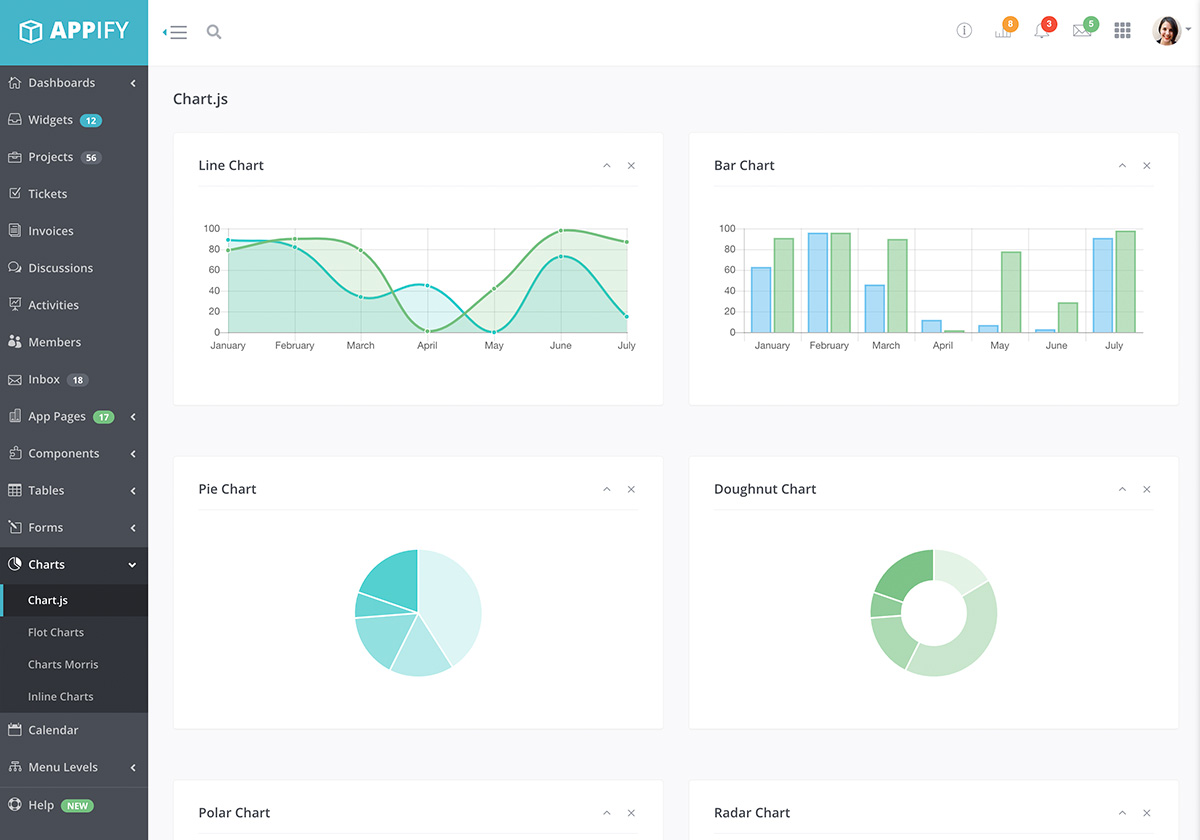Switch to Flot Charts page
Screen dimensions: 1200x840
coord(55,632)
